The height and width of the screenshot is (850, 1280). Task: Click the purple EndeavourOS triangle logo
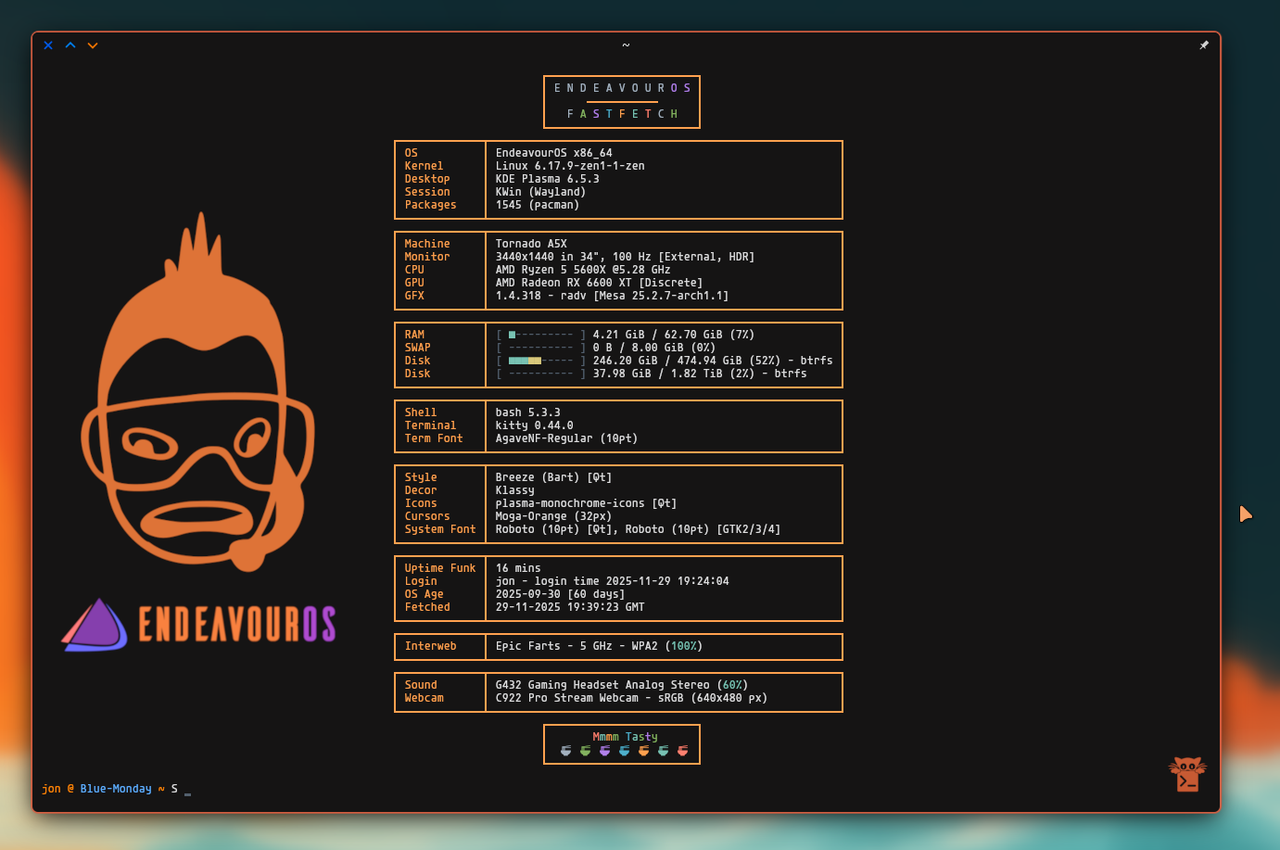tap(94, 625)
